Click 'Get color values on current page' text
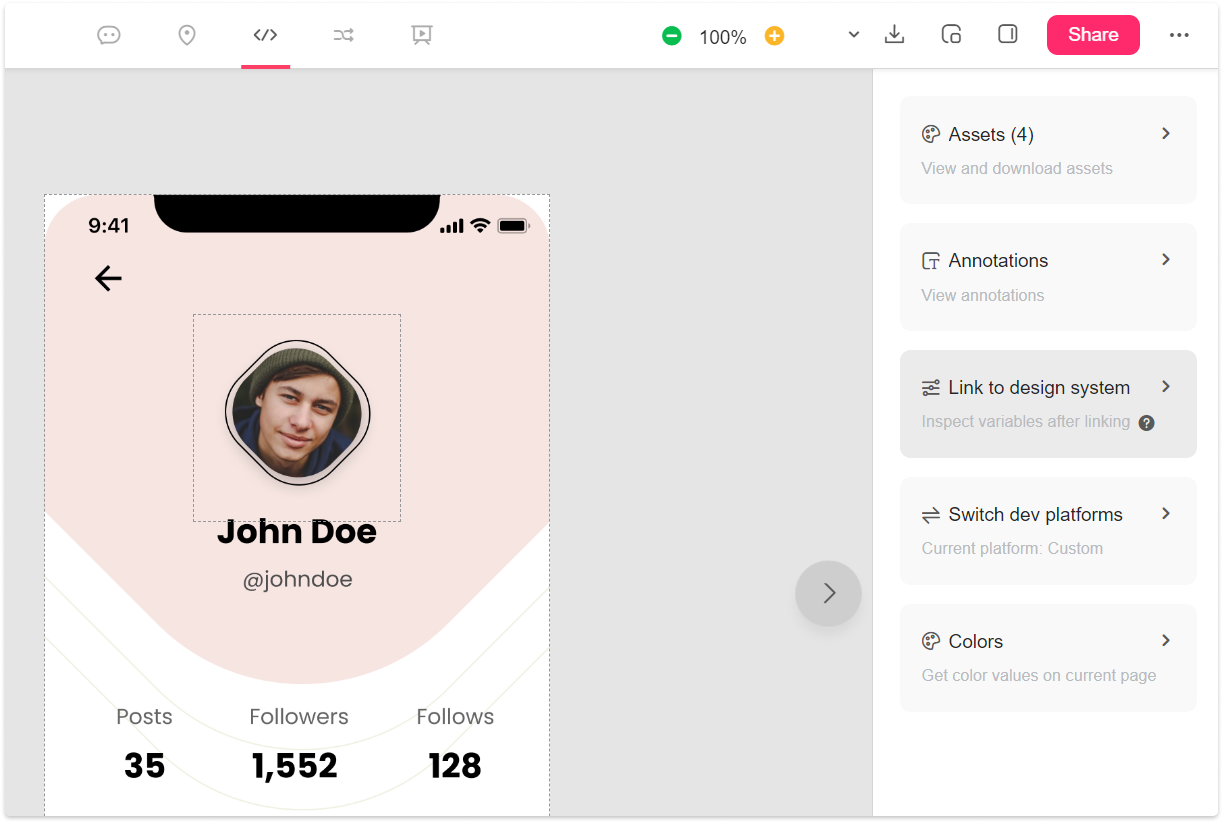This screenshot has height=823, width=1223. (x=1039, y=675)
